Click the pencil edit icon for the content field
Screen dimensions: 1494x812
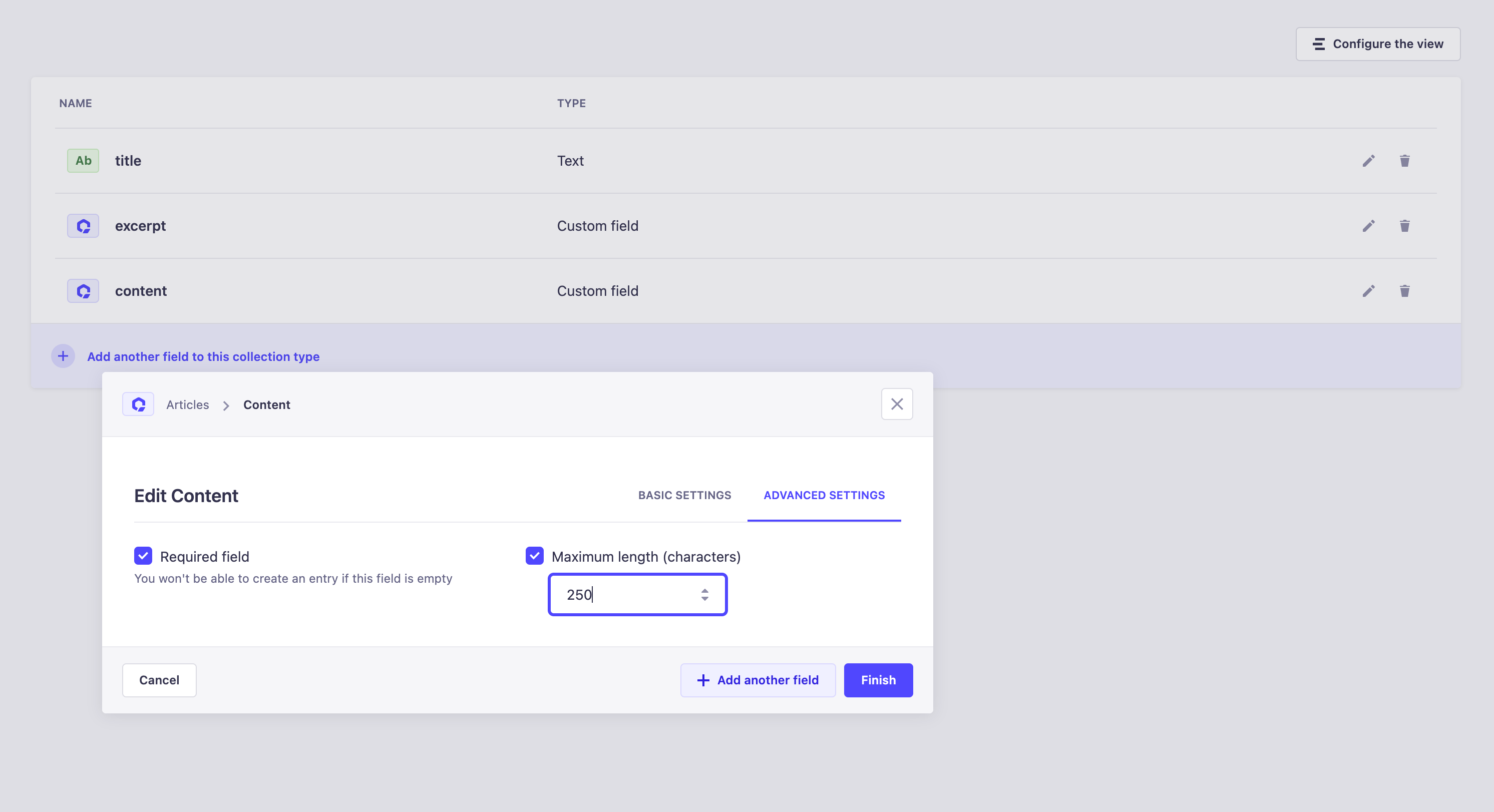1369,290
